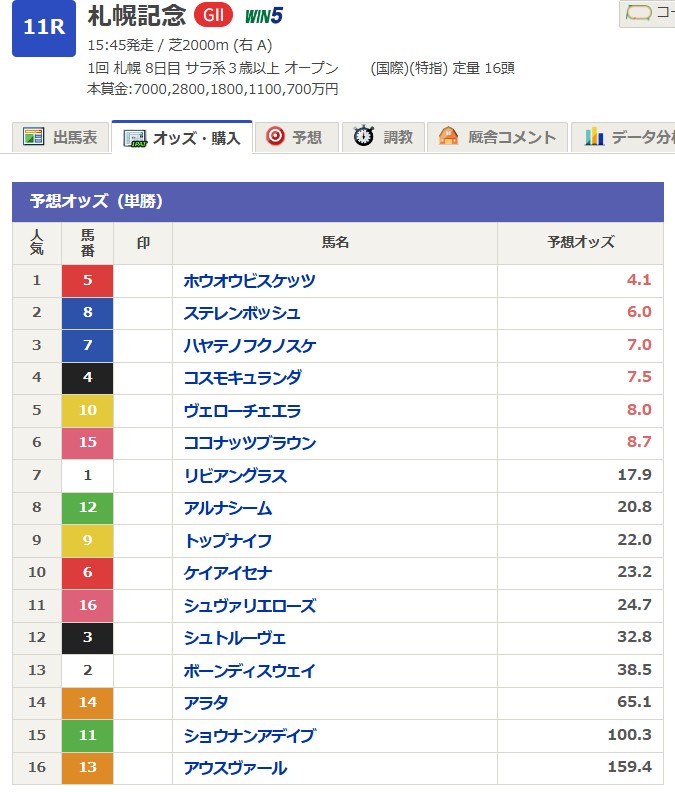Viewport: 675px width, 792px height.
Task: Open the 出馬表 tab
Action: 60,137
